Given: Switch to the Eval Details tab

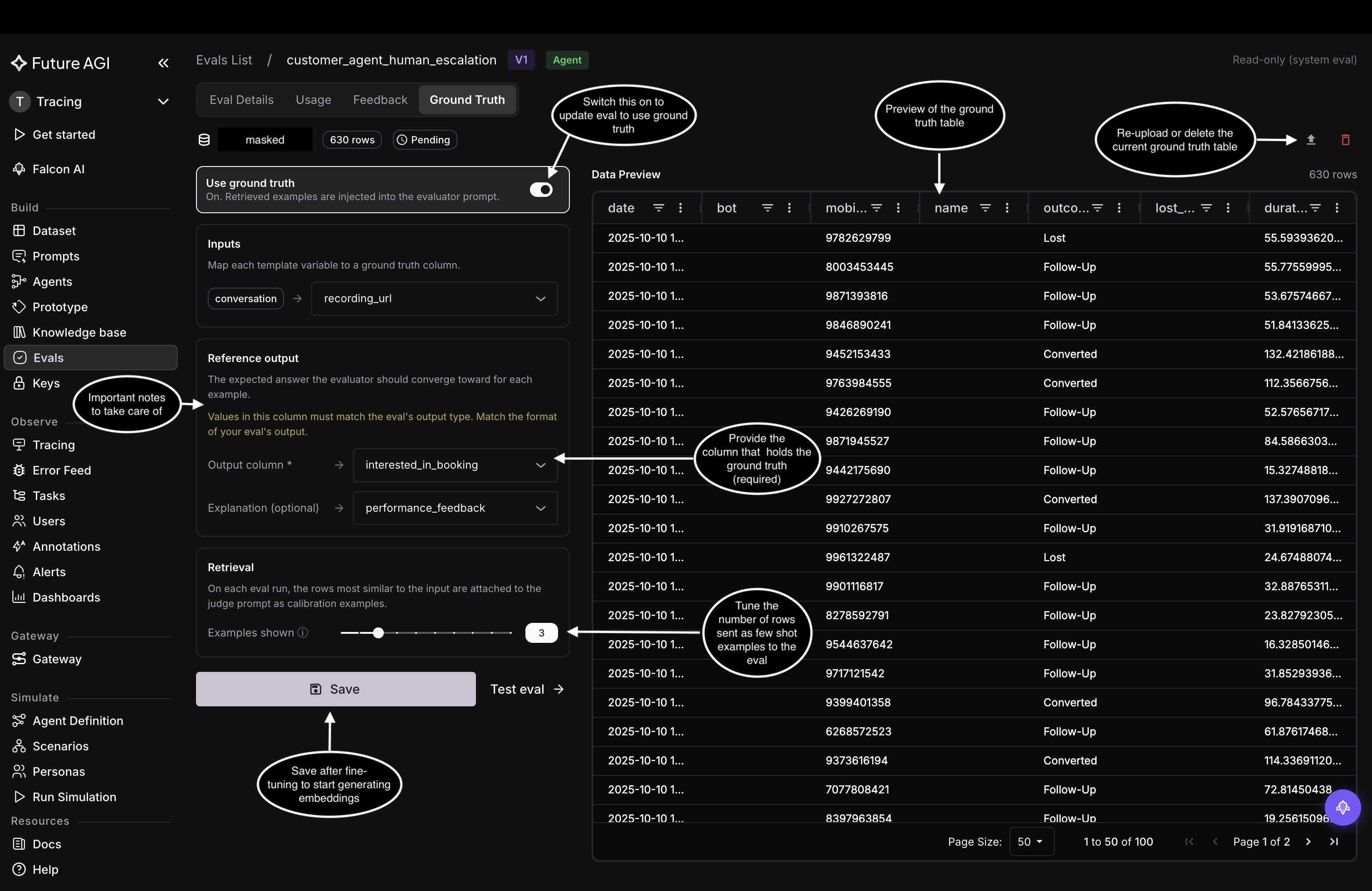Looking at the screenshot, I should [241, 100].
